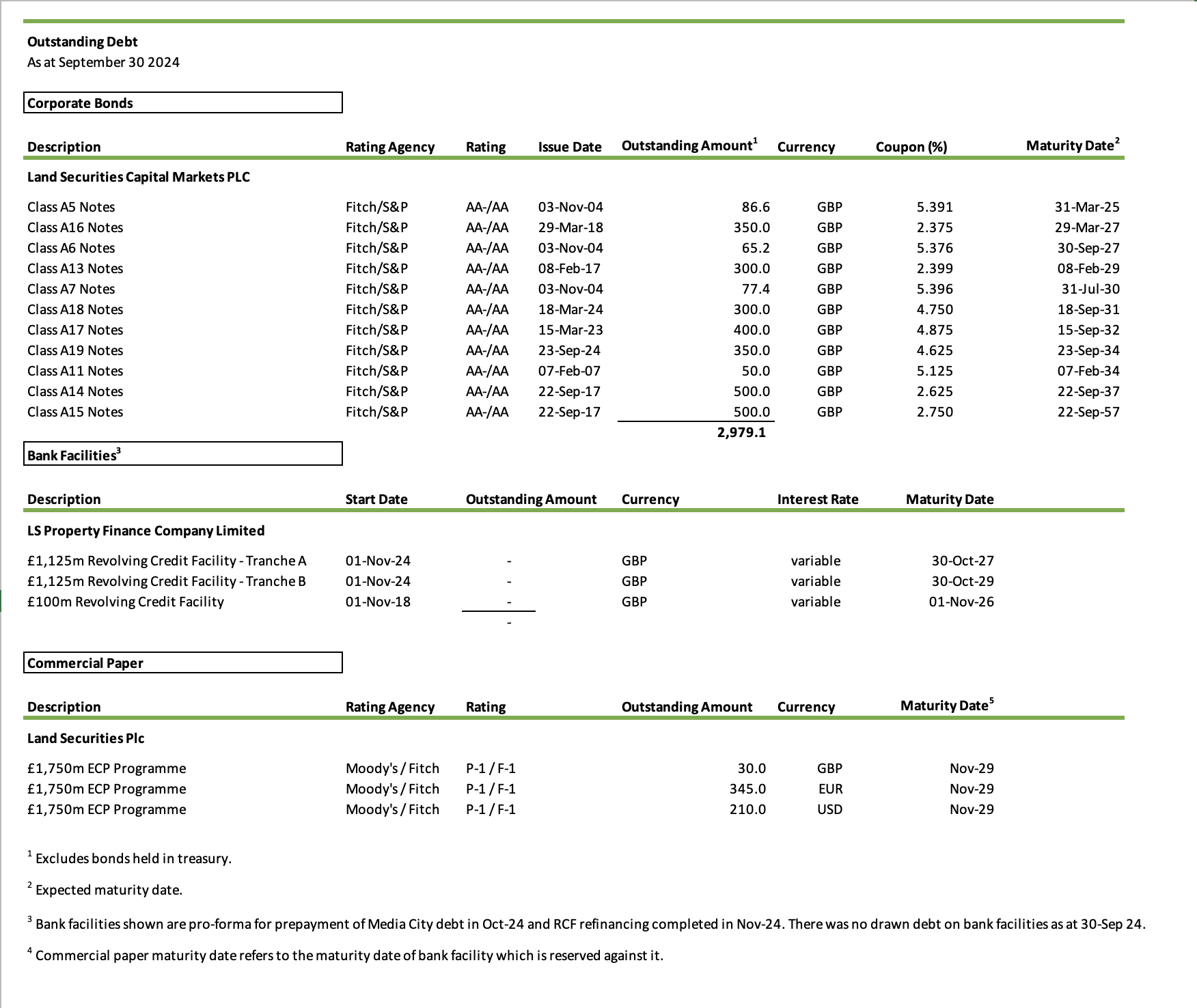The height and width of the screenshot is (1008, 1197).
Task: Click bank facility maturity date '30-Oct-27'
Action: coord(963,561)
